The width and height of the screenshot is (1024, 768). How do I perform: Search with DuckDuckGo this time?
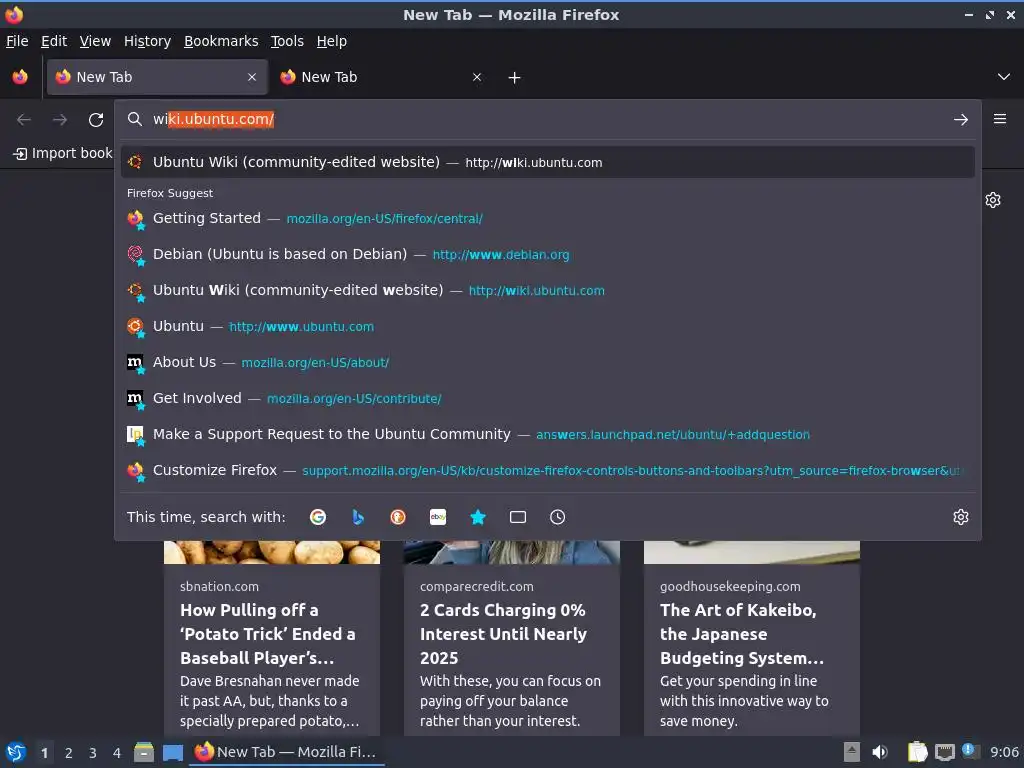(398, 517)
